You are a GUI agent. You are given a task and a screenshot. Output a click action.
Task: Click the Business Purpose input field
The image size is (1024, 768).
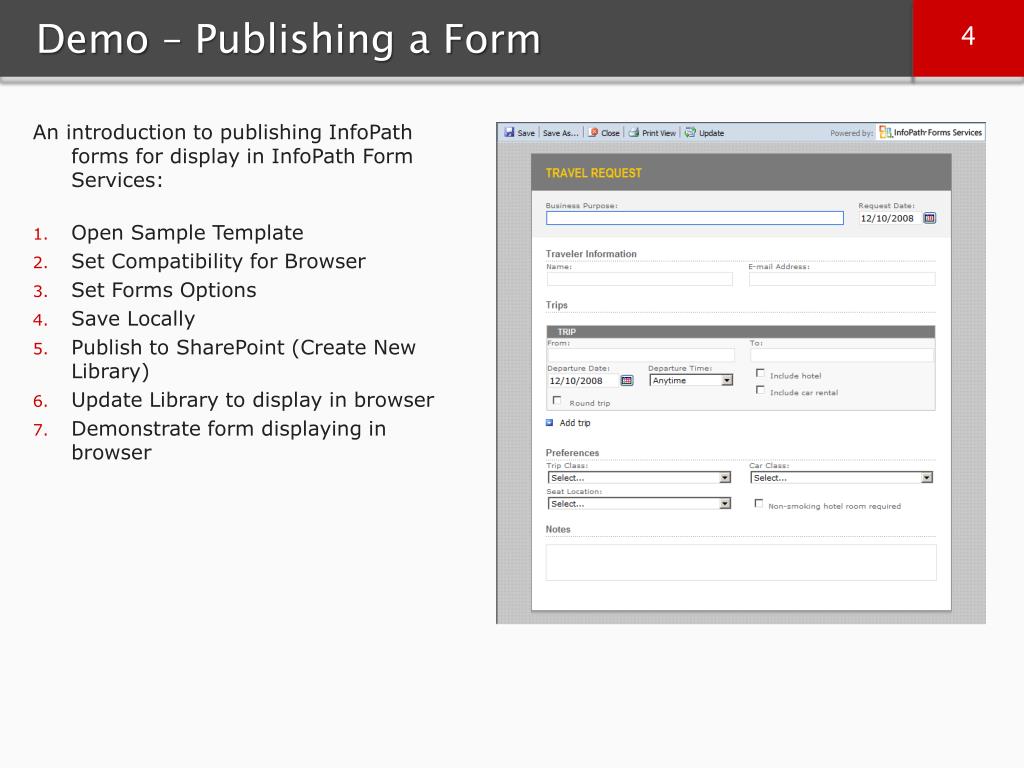(695, 218)
